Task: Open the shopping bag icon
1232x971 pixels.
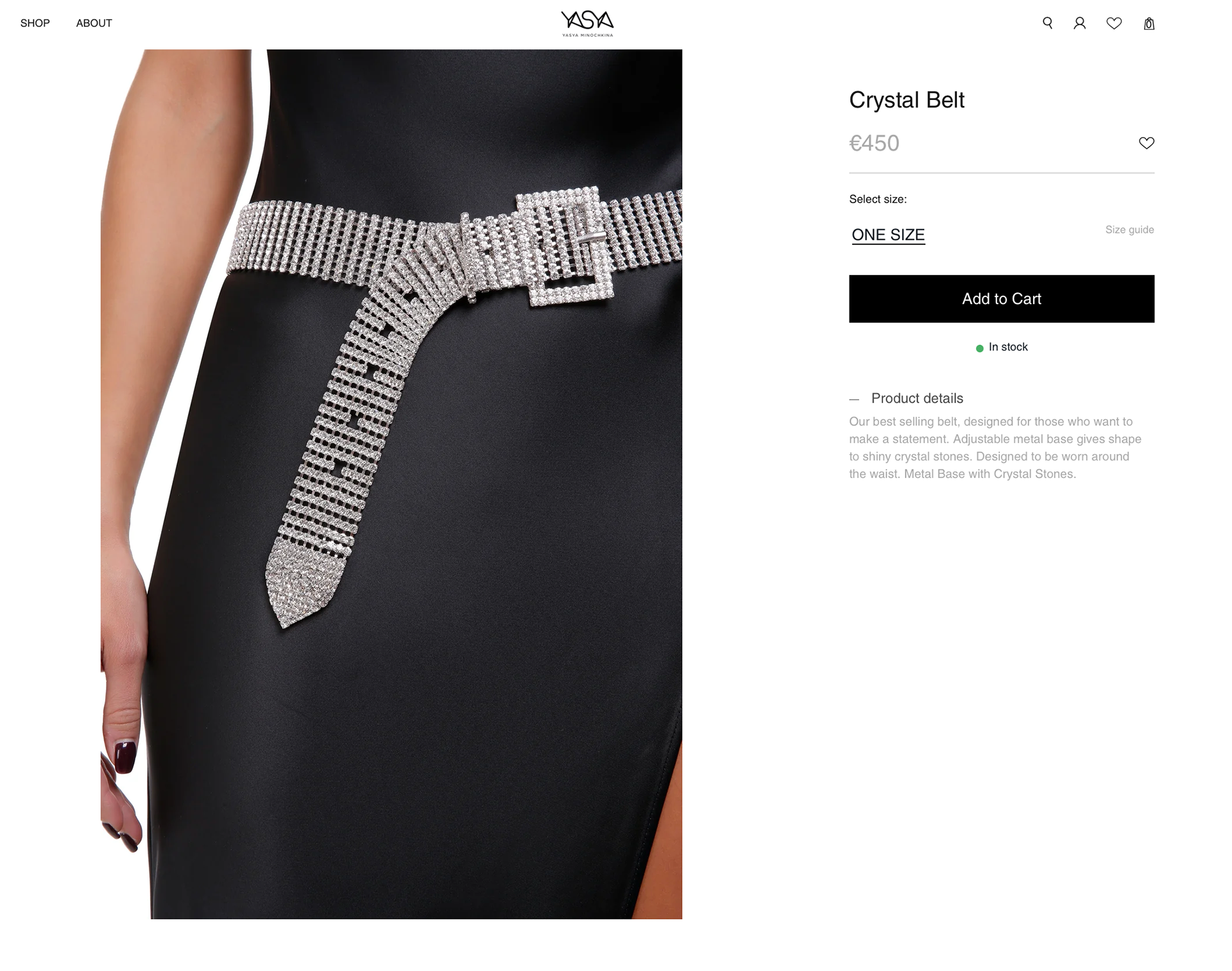Action: coord(1149,24)
